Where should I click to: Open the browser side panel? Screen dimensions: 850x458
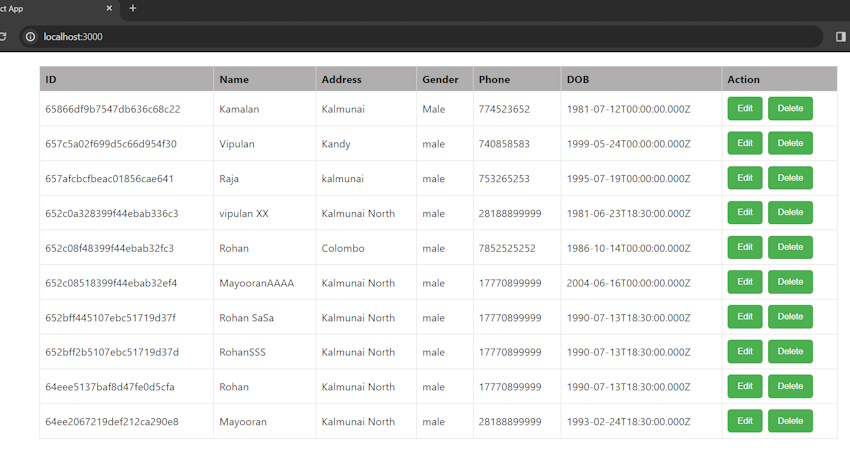[x=840, y=37]
